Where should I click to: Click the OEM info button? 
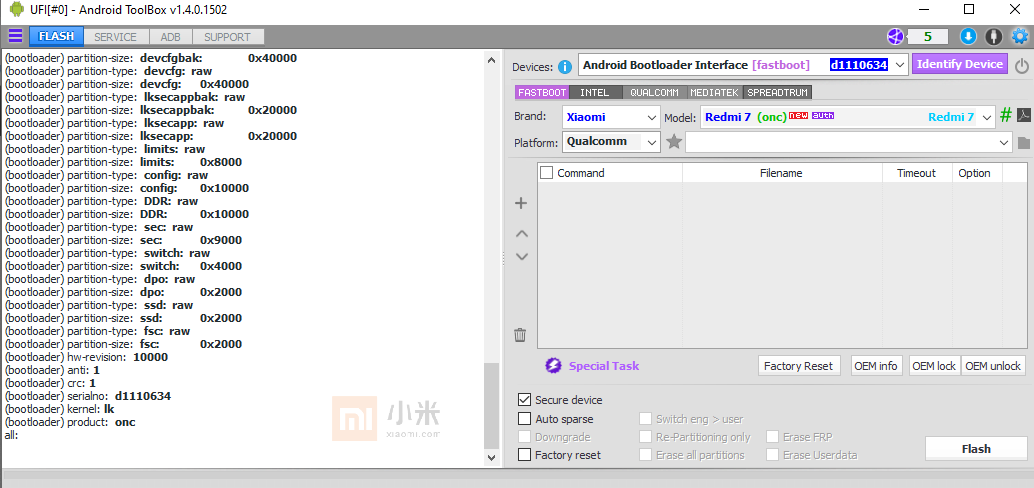pyautogui.click(x=875, y=366)
